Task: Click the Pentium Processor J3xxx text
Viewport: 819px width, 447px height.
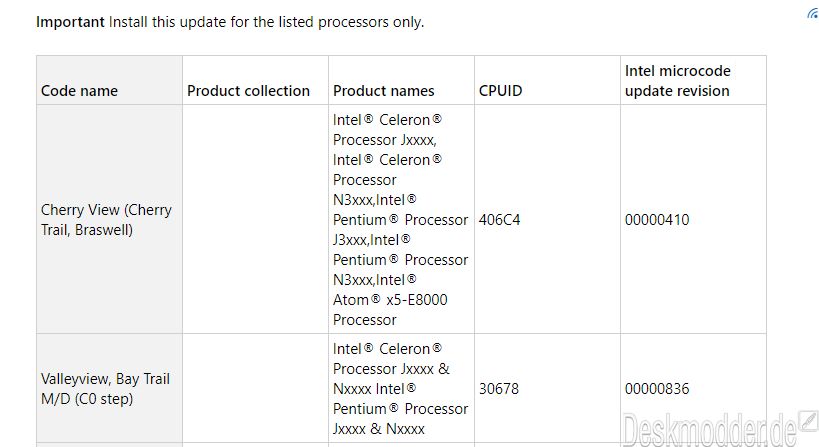Action: 401,230
